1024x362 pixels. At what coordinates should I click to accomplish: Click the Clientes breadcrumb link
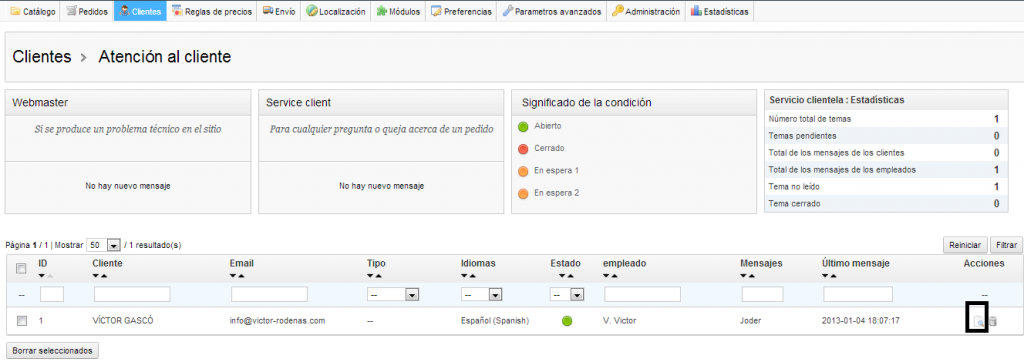[42, 57]
